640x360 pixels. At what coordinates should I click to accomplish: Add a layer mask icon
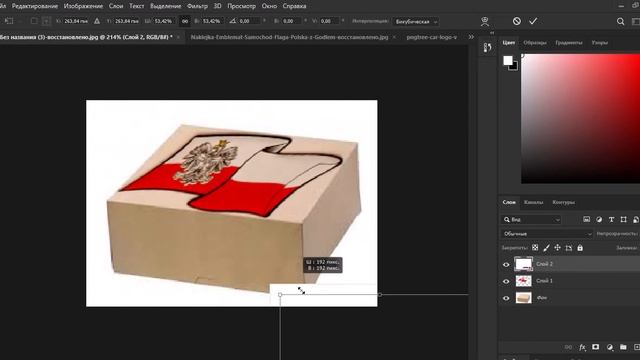596,347
